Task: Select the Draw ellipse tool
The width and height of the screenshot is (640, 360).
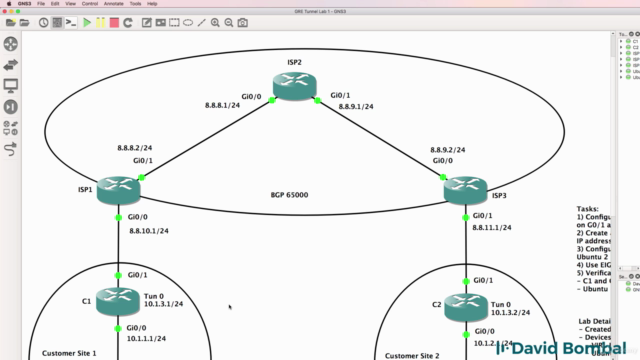Action: (188, 23)
